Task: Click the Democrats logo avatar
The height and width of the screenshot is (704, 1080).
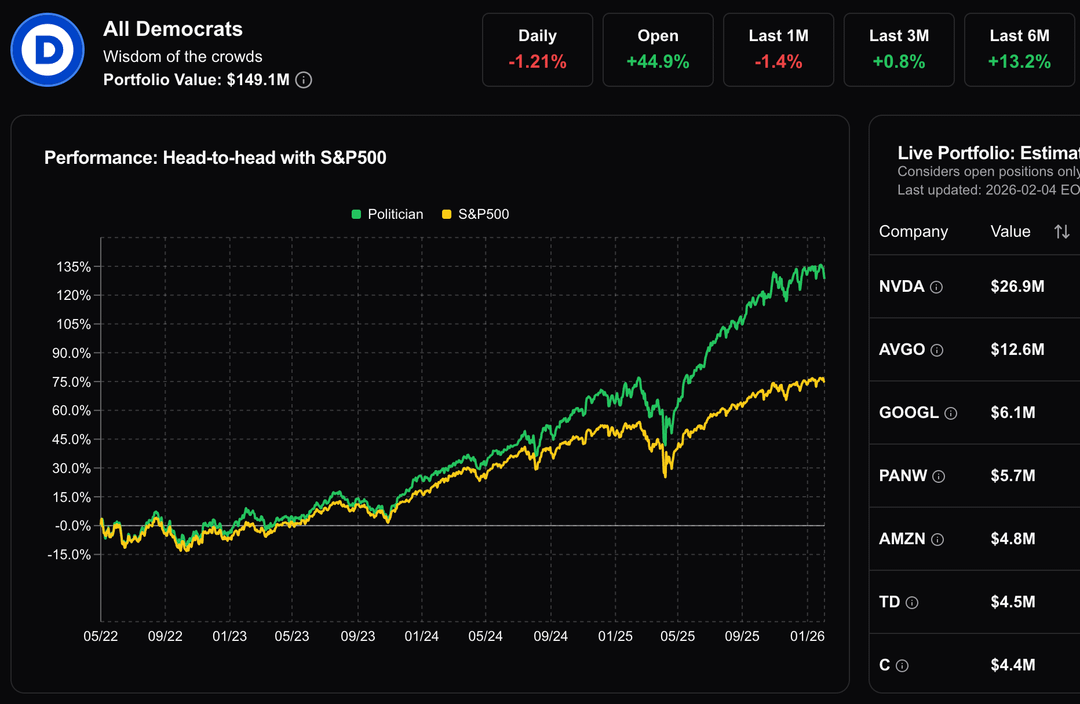Action: click(47, 50)
